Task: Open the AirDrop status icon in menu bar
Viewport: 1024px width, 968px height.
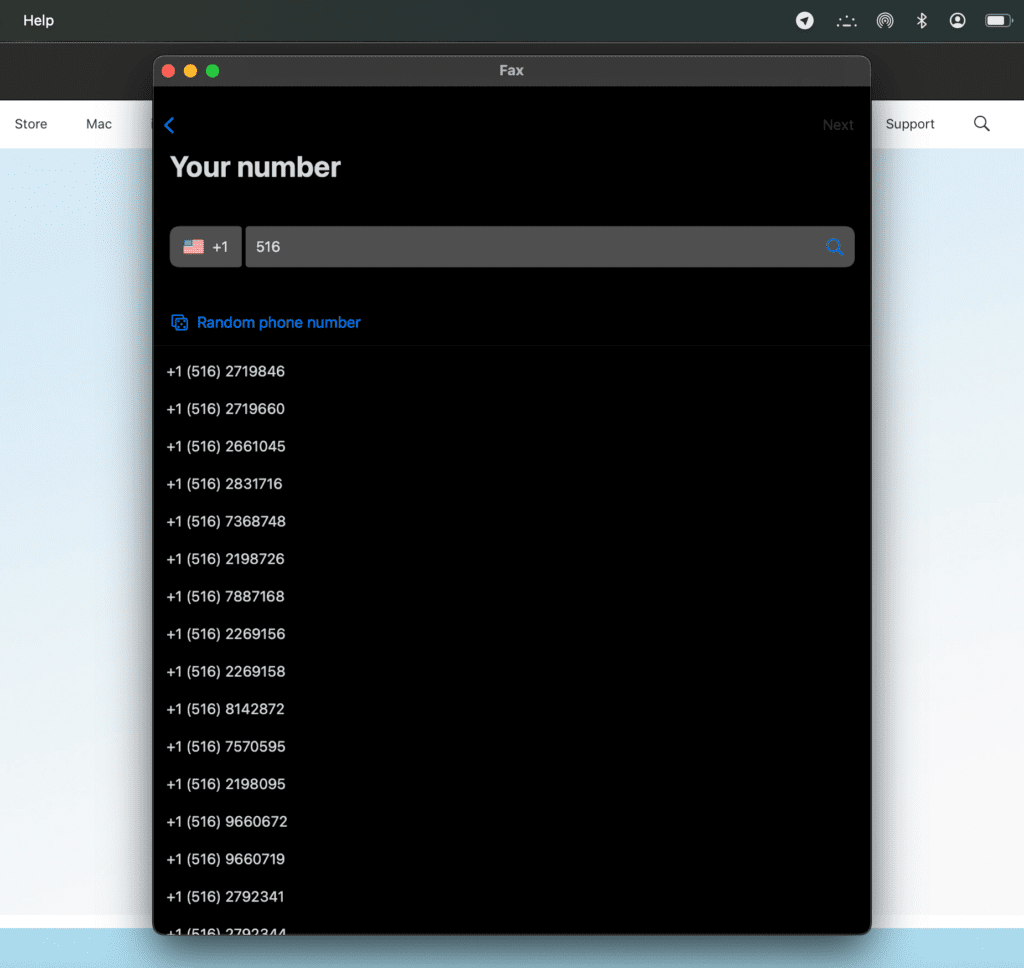Action: [x=884, y=20]
